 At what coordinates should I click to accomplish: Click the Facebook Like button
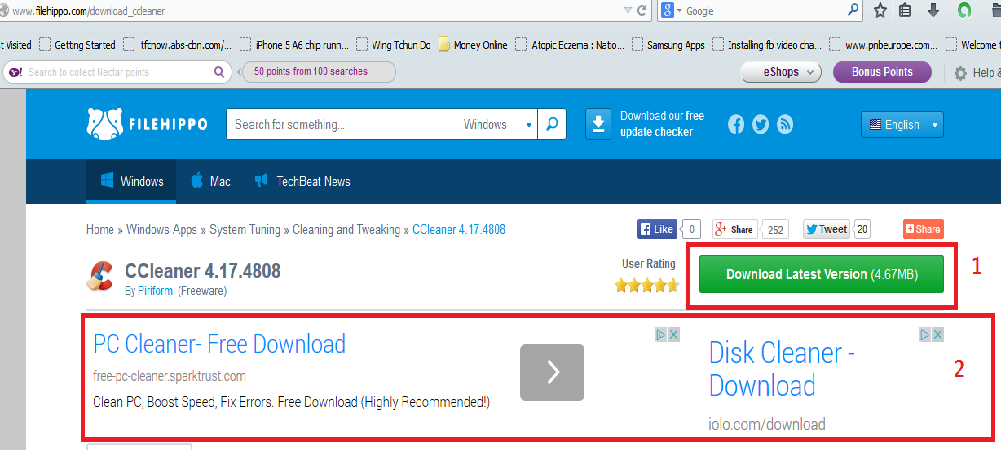[x=656, y=229]
